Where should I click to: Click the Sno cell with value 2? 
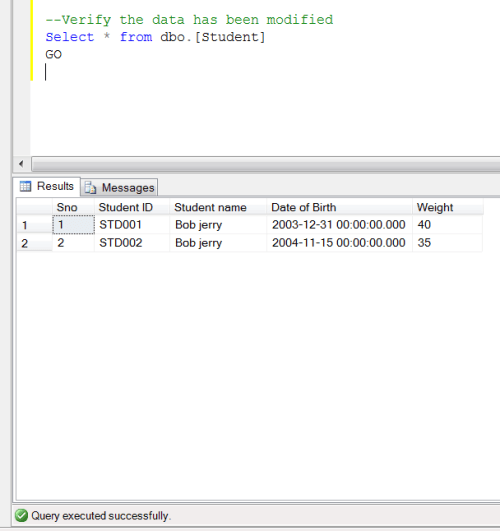[x=74, y=243]
